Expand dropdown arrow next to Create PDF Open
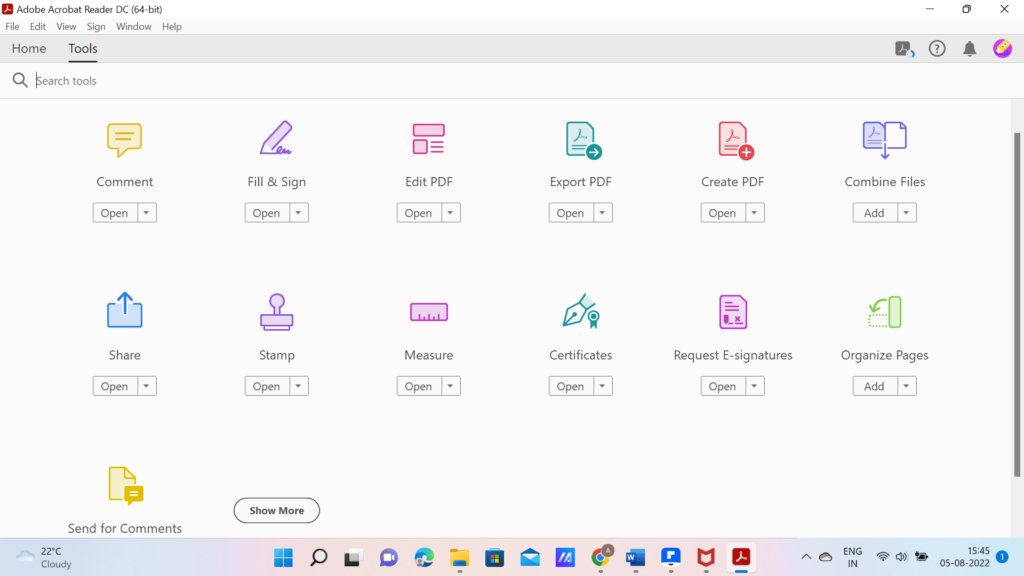Viewport: 1024px width, 576px height. (754, 213)
